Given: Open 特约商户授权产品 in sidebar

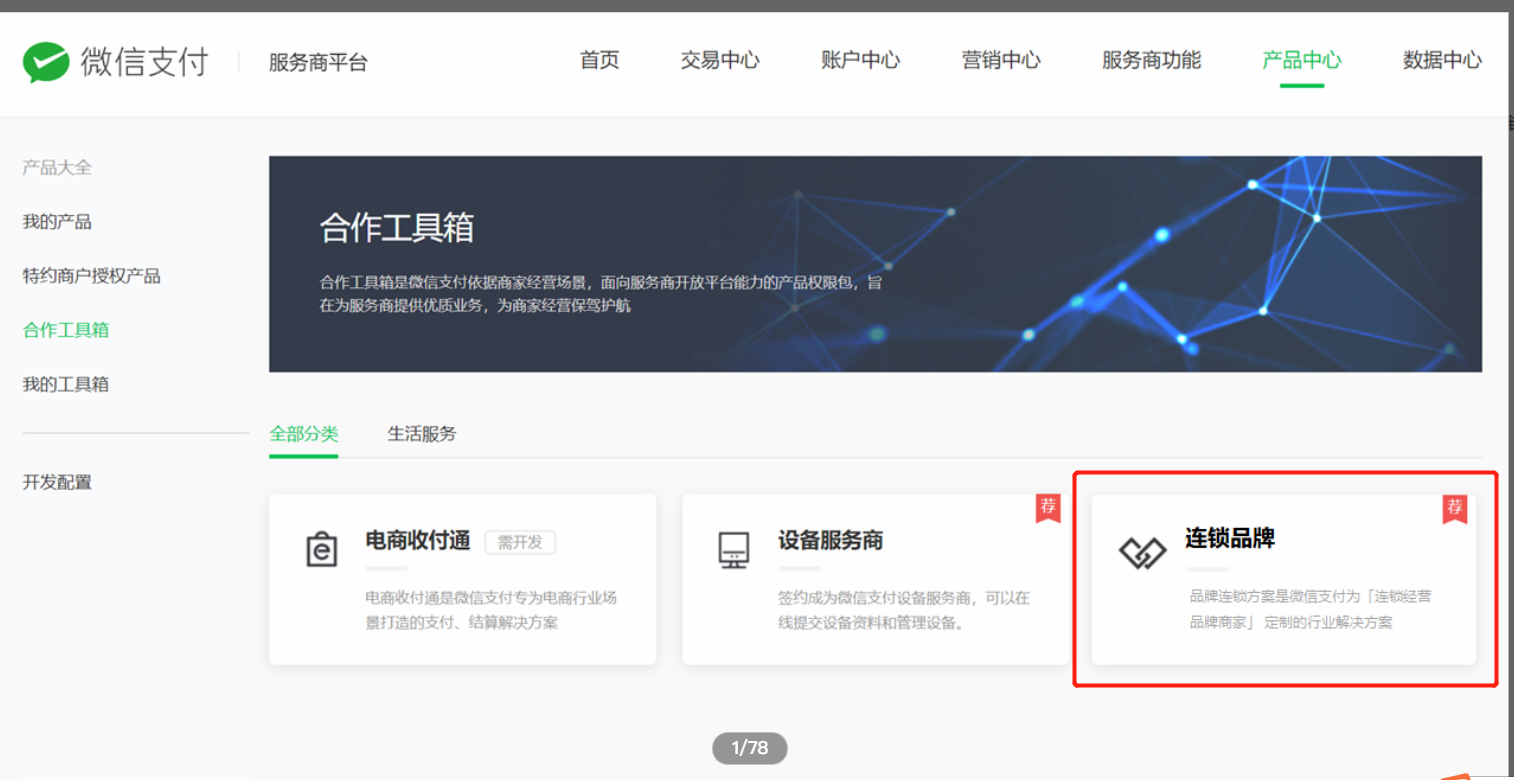Looking at the screenshot, I should pos(92,276).
